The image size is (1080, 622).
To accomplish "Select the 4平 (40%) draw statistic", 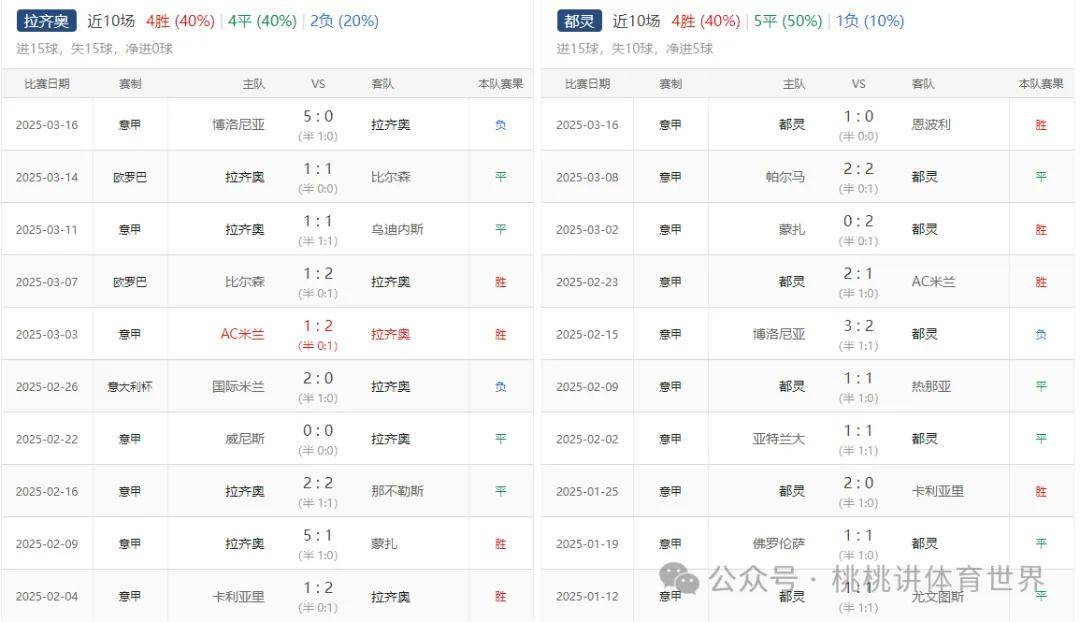I will [262, 21].
